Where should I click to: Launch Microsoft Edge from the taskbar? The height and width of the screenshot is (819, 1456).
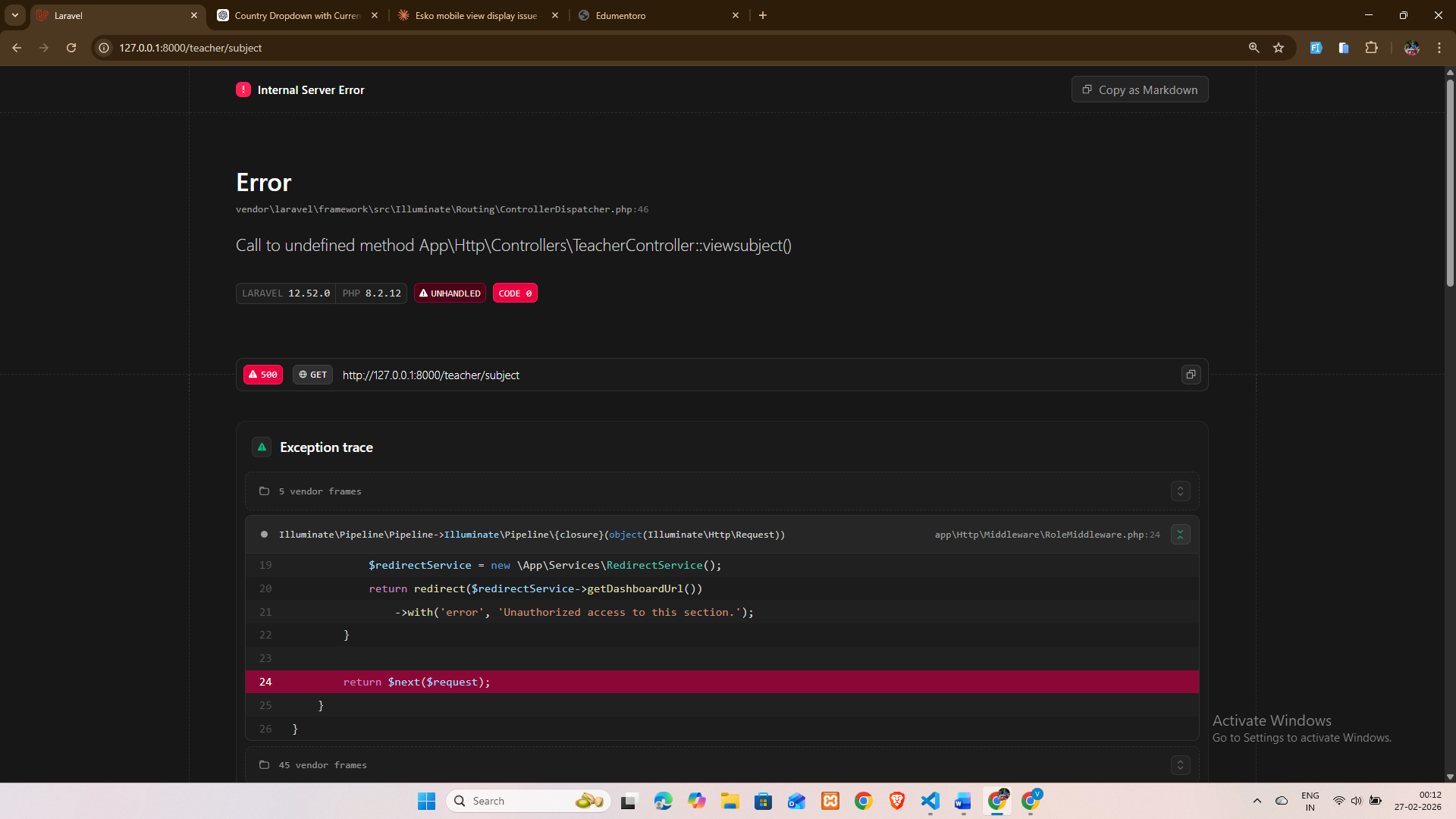click(x=664, y=801)
